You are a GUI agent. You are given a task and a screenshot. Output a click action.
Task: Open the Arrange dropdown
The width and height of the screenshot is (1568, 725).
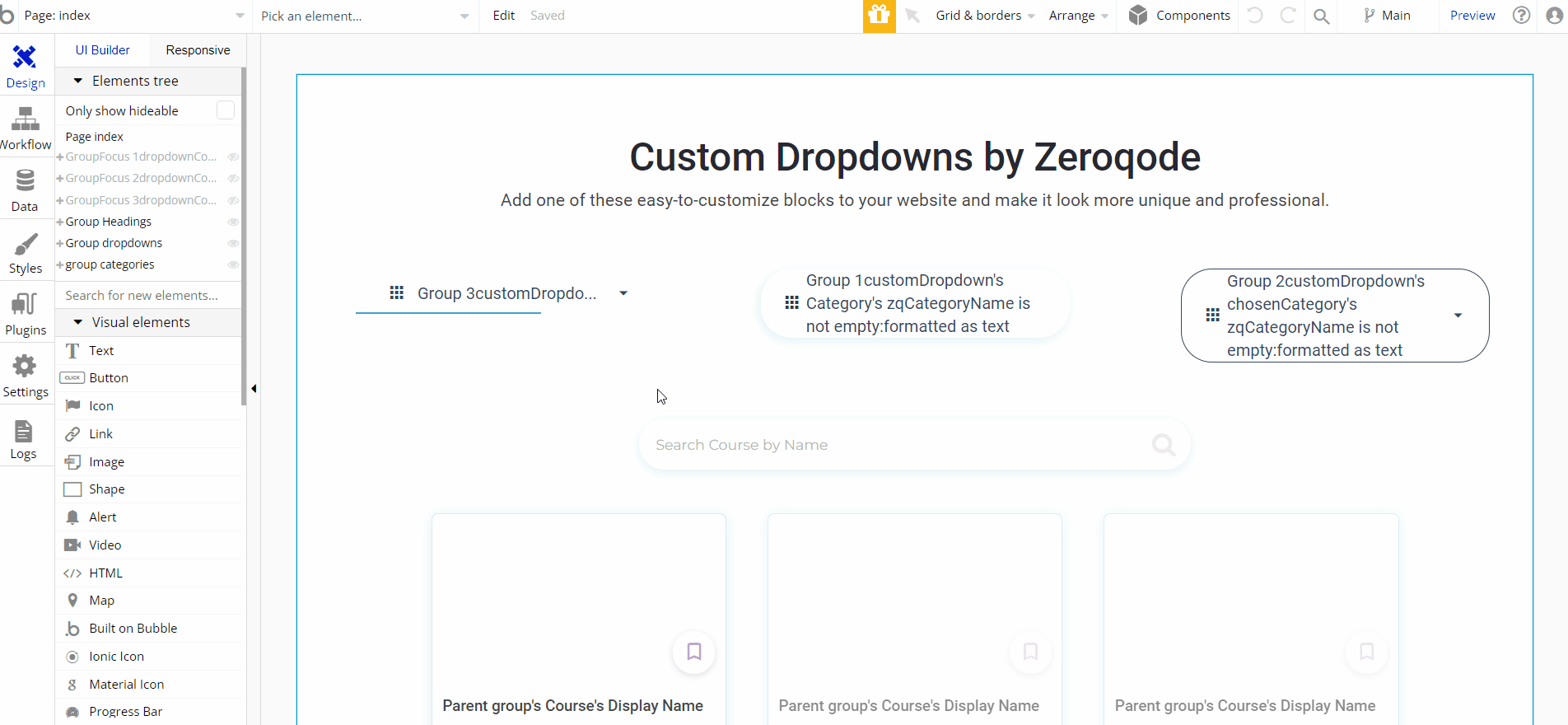click(x=1078, y=16)
